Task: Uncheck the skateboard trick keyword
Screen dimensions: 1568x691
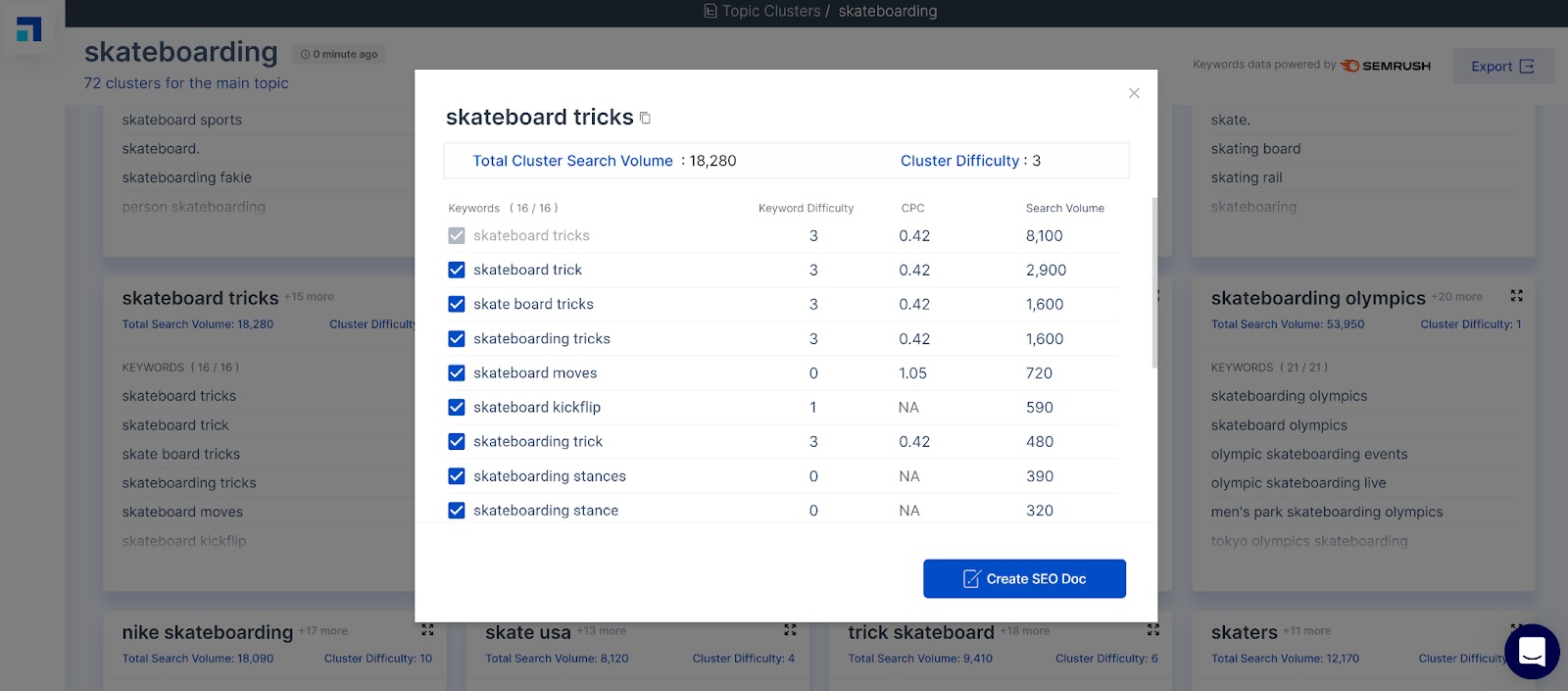Action: [457, 270]
